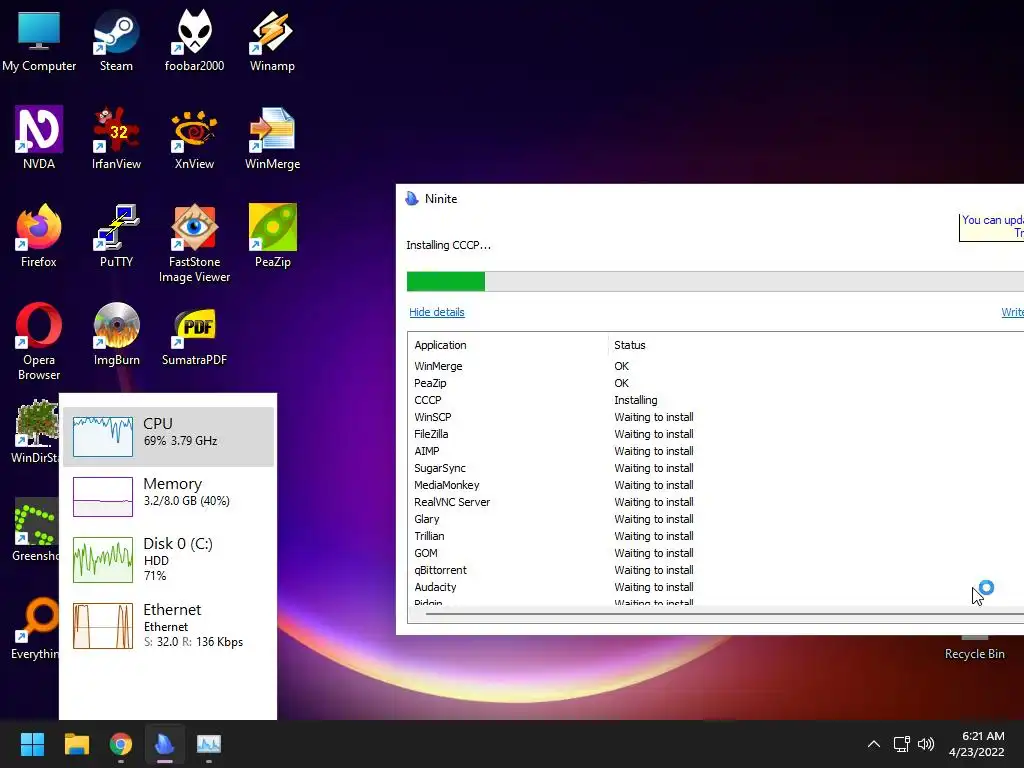Image resolution: width=1024 pixels, height=768 pixels.
Task: Open Opera Browser desktop icon
Action: coord(39,341)
